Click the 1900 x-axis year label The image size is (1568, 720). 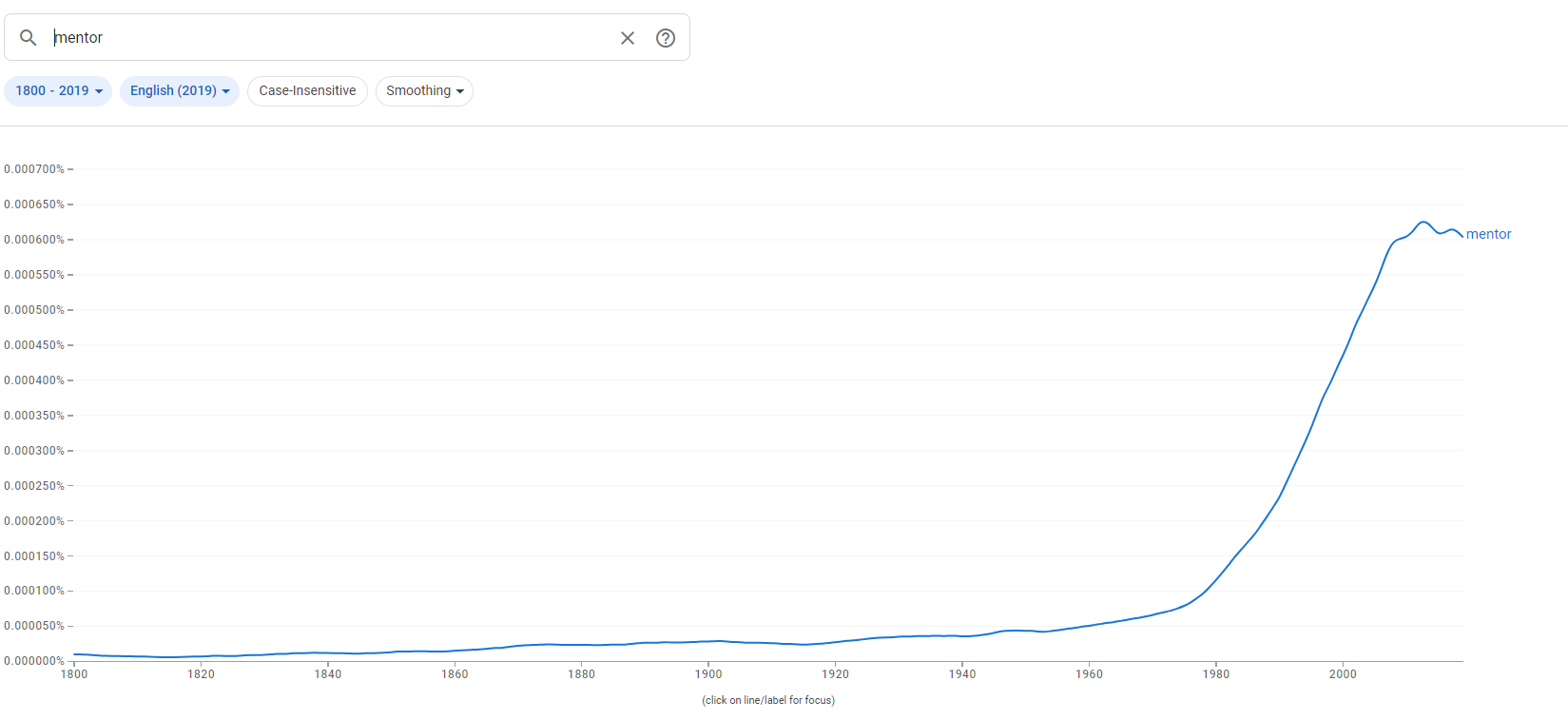[x=708, y=674]
